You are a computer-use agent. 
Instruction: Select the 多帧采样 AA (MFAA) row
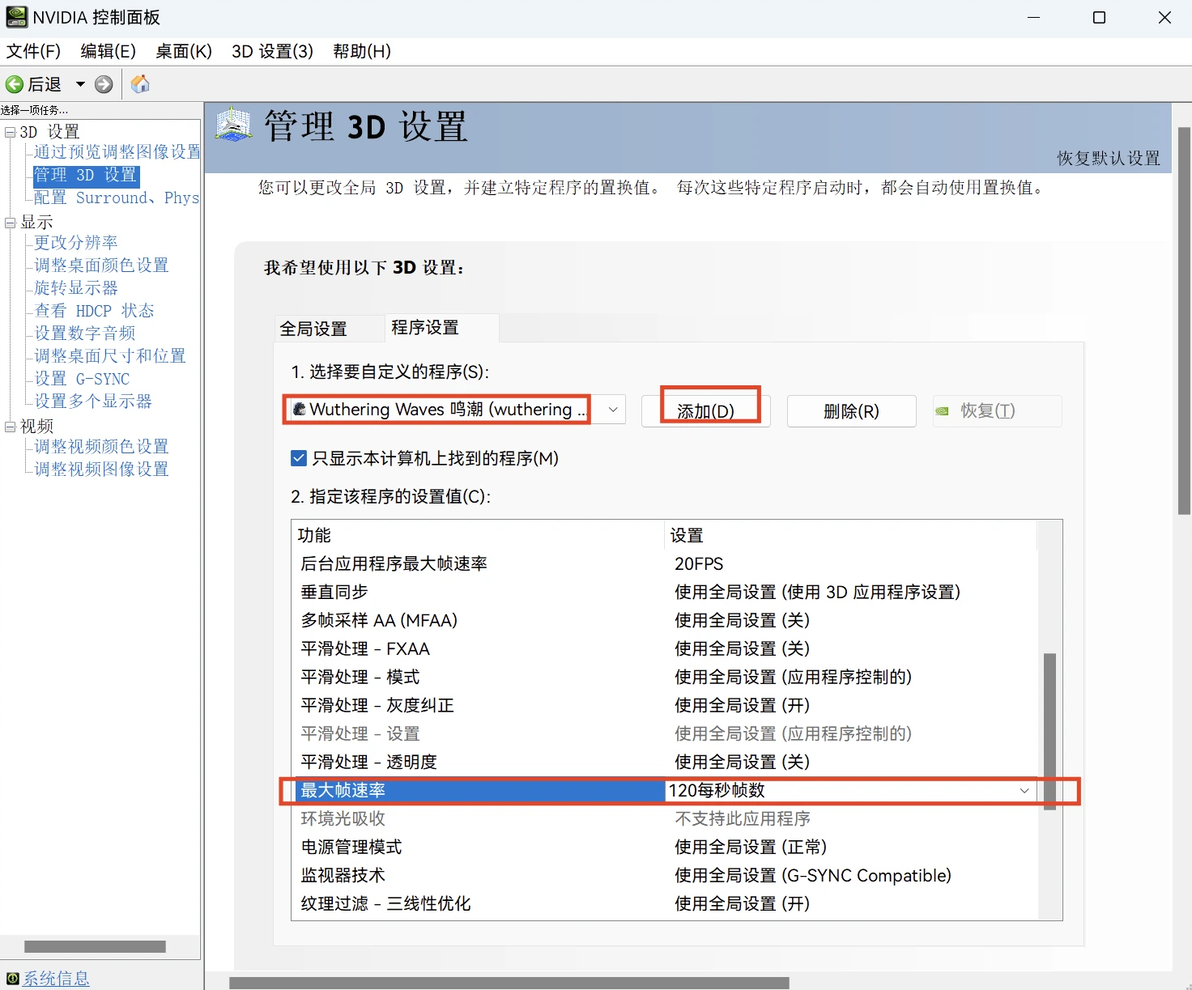click(x=663, y=620)
